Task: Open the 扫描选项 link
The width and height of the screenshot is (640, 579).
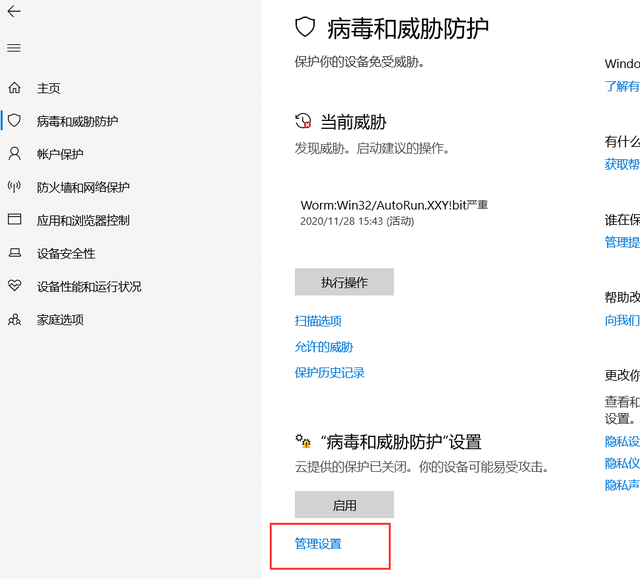Action: (x=318, y=321)
